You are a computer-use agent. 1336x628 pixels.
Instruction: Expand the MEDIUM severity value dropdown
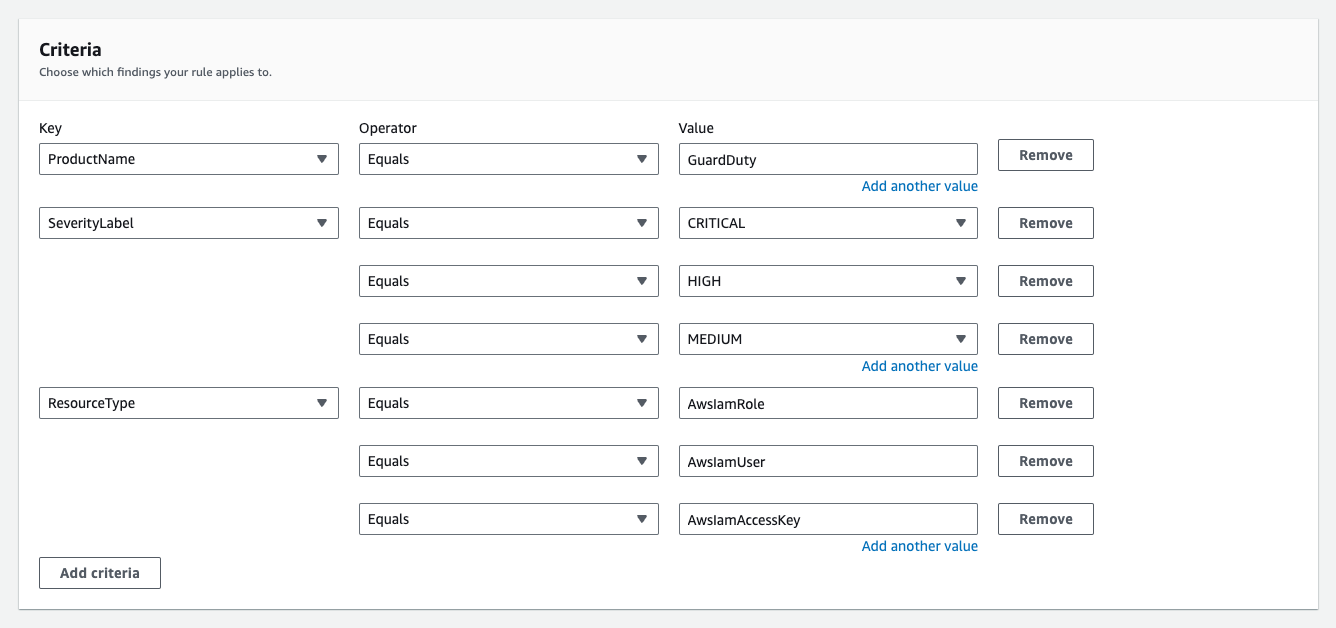(827, 338)
